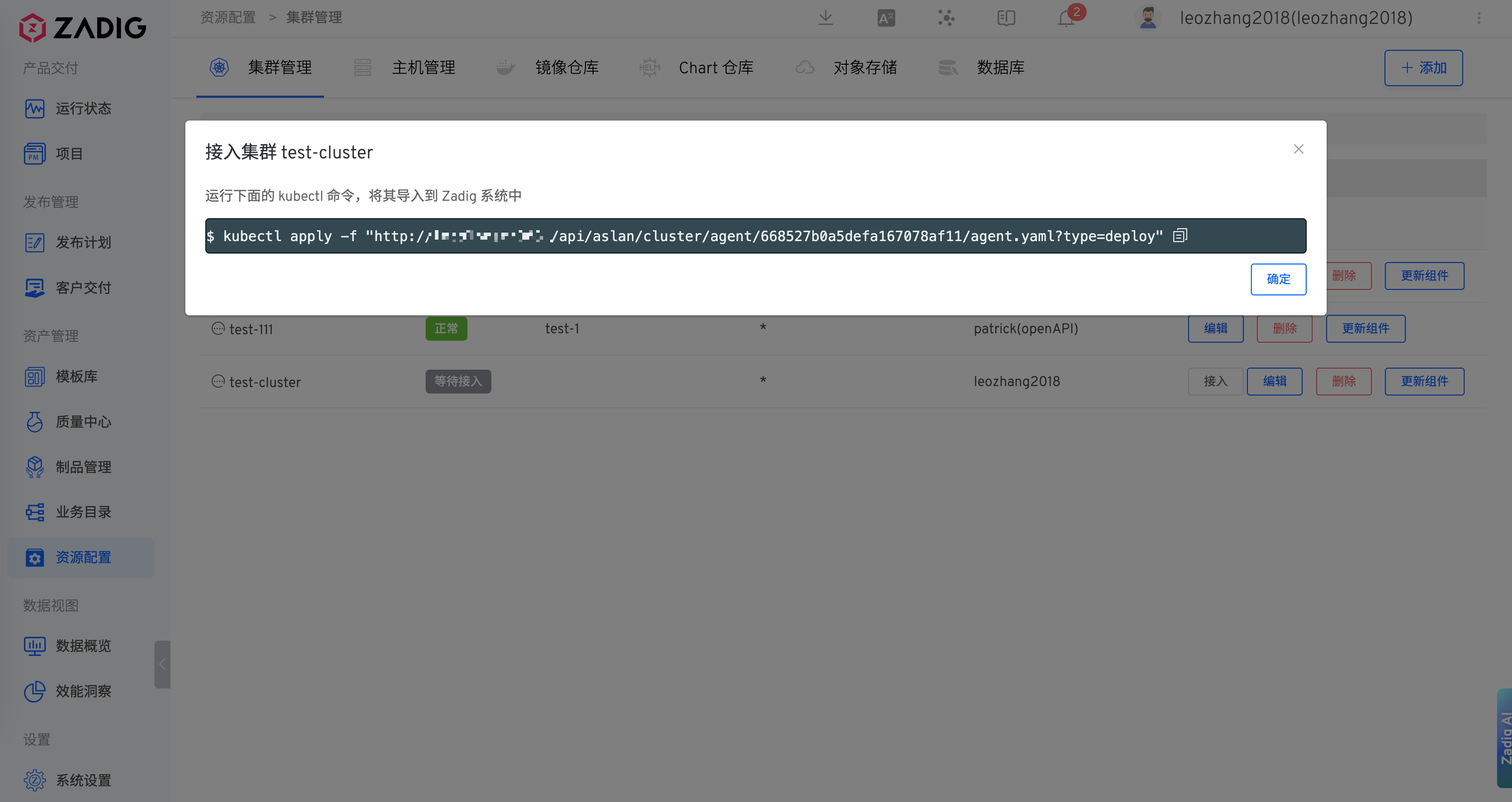Collapse the left sidebar with arrow handle

pyautogui.click(x=162, y=664)
